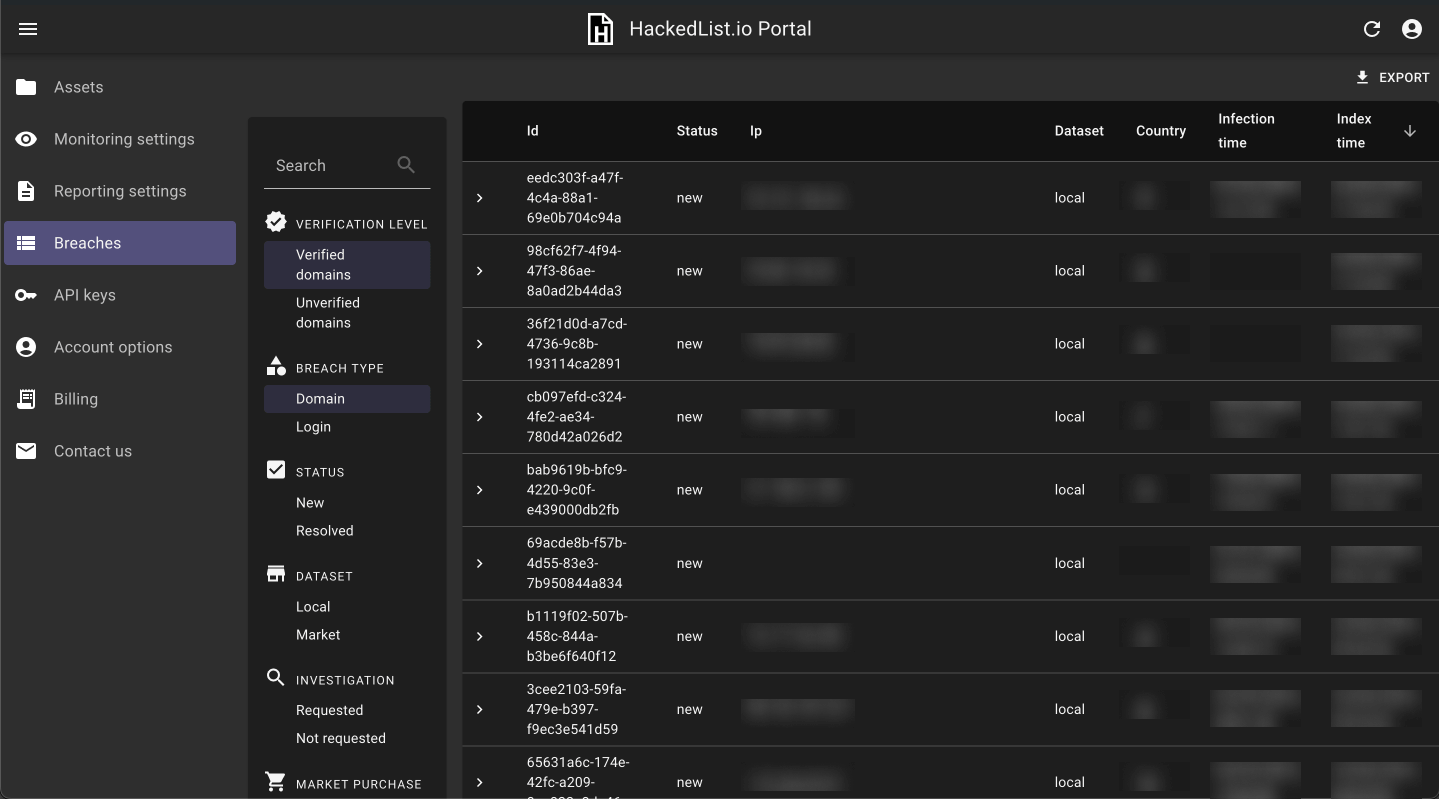Expand breach row b1119f02-507b
Screen dimensions: 1439x799
[x=480, y=637]
